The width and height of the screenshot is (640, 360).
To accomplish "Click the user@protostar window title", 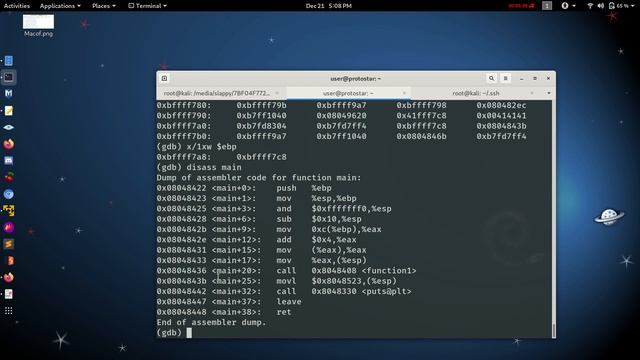I will (356, 78).
